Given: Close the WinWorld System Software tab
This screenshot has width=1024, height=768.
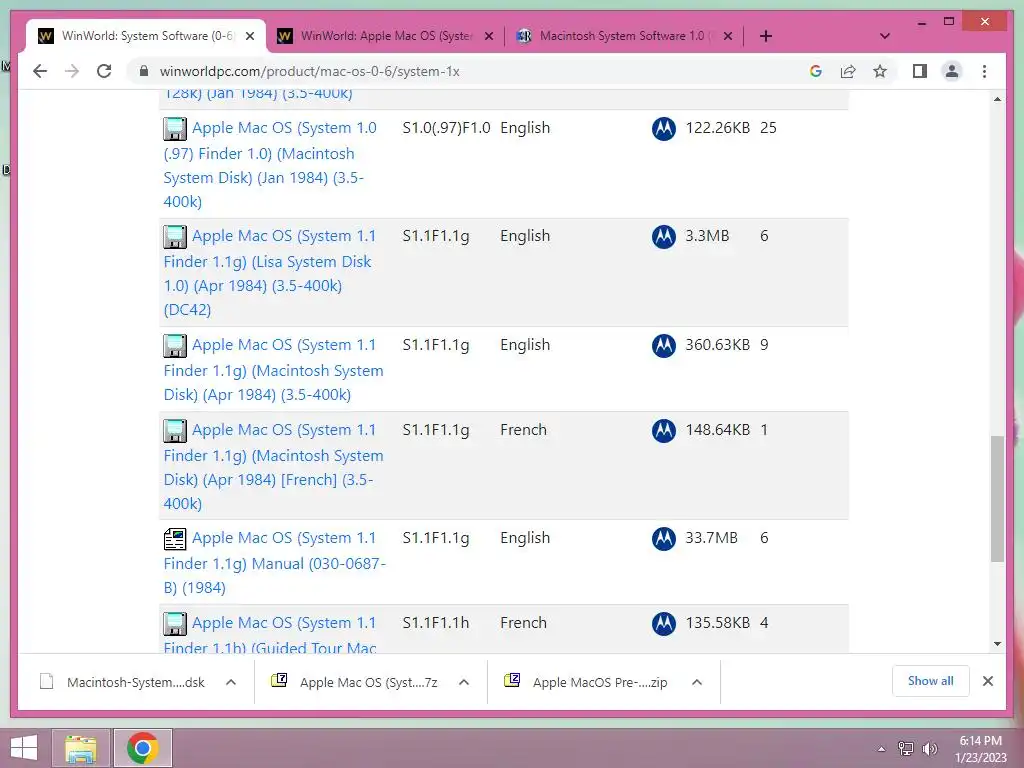Looking at the screenshot, I should pos(249,36).
